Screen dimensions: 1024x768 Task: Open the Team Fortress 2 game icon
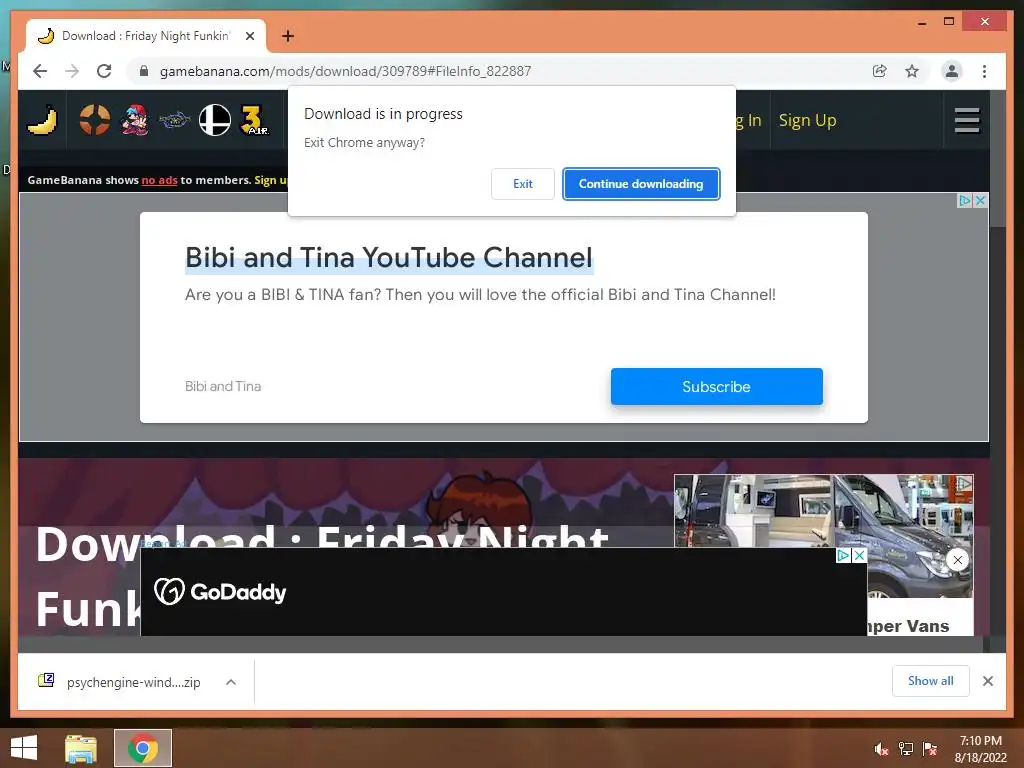(x=95, y=120)
